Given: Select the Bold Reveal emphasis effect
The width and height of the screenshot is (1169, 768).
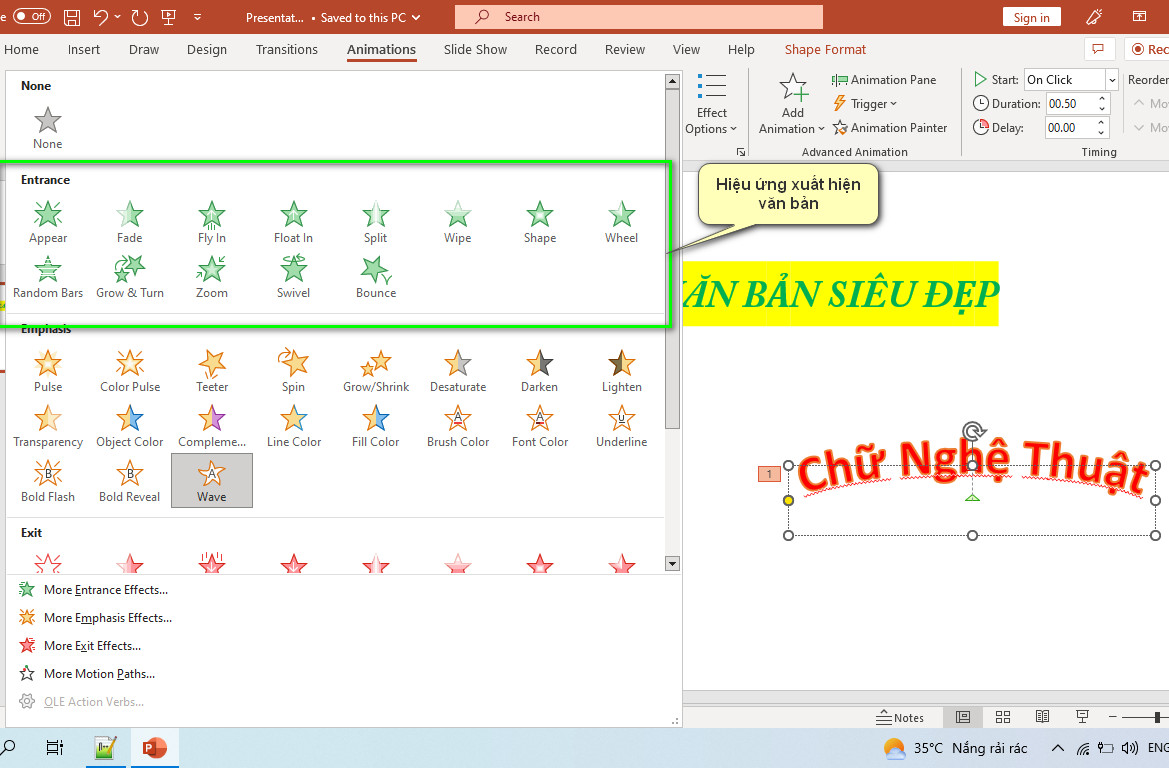Looking at the screenshot, I should tap(130, 482).
